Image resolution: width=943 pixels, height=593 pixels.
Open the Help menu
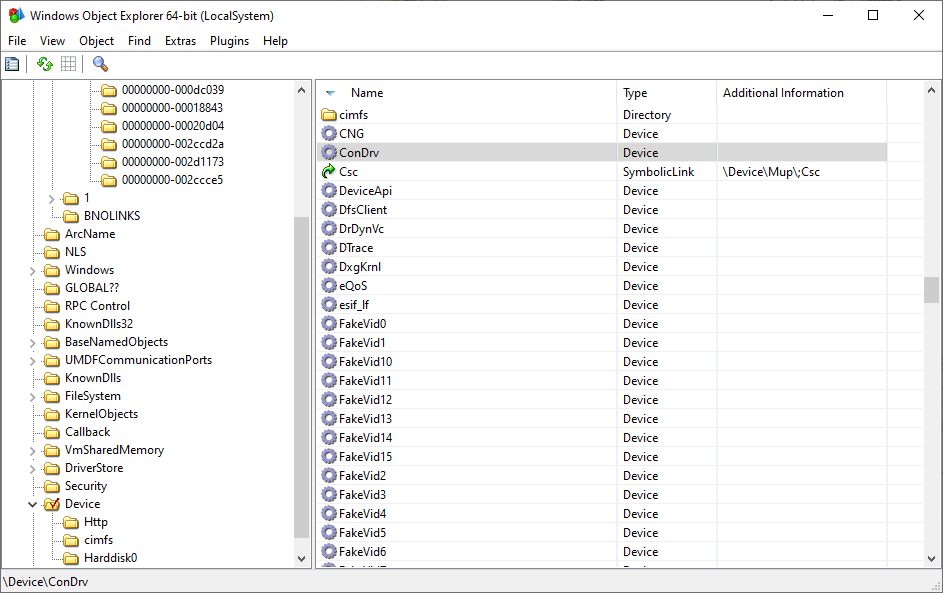pyautogui.click(x=275, y=41)
